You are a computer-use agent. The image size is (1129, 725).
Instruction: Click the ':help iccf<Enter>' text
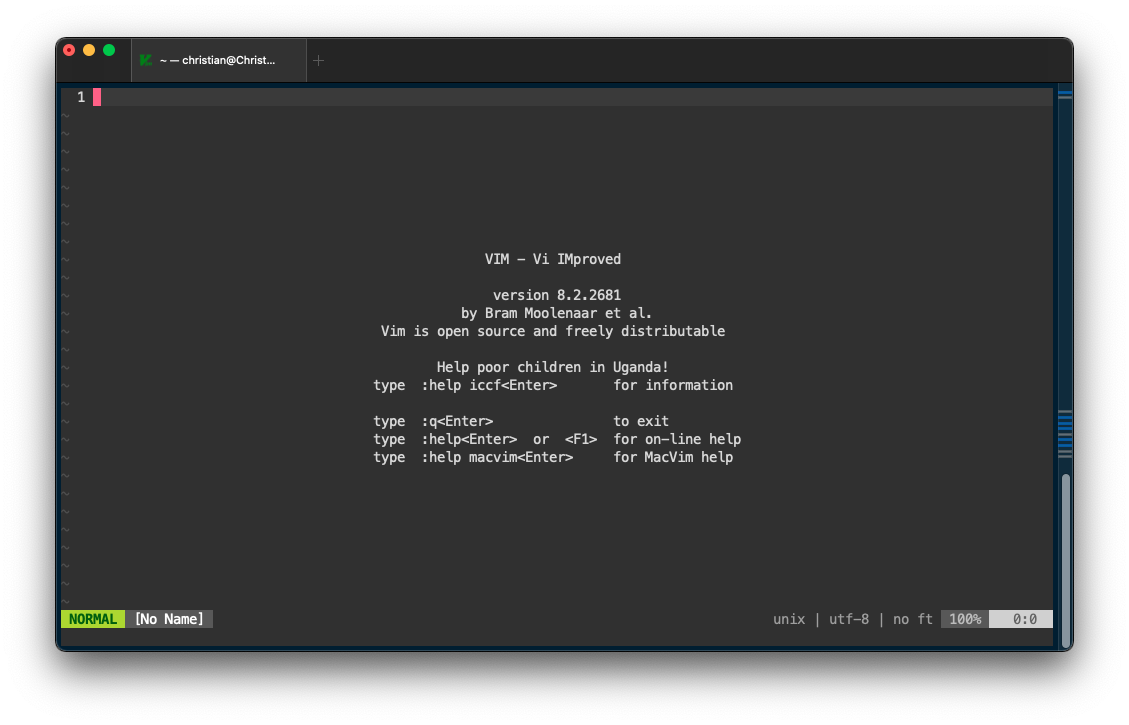489,385
